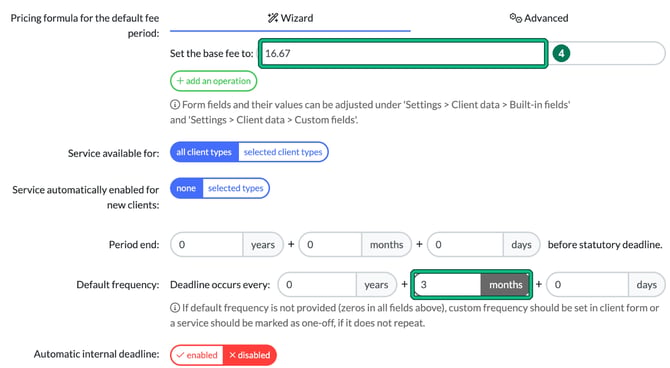This screenshot has width=670, height=368.
Task: Click the Default frequency days field
Action: pyautogui.click(x=588, y=285)
